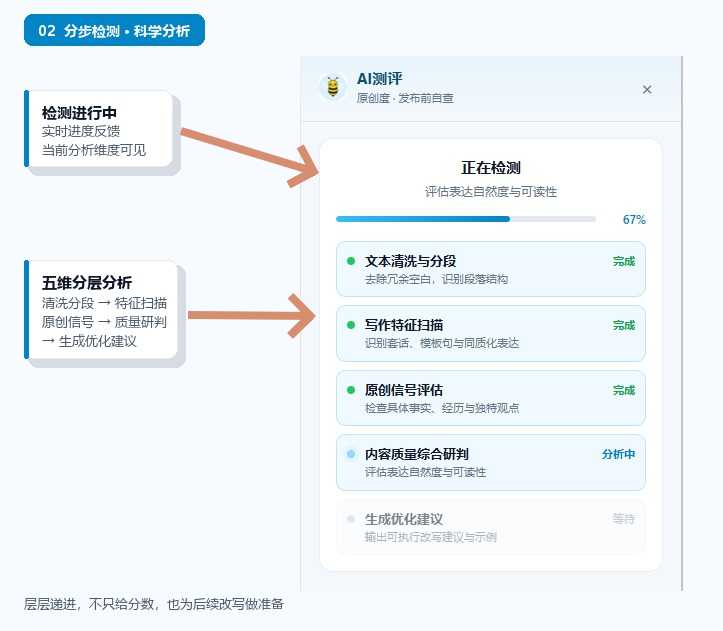
Task: Click the 67% detection progress bar
Action: coord(466,219)
